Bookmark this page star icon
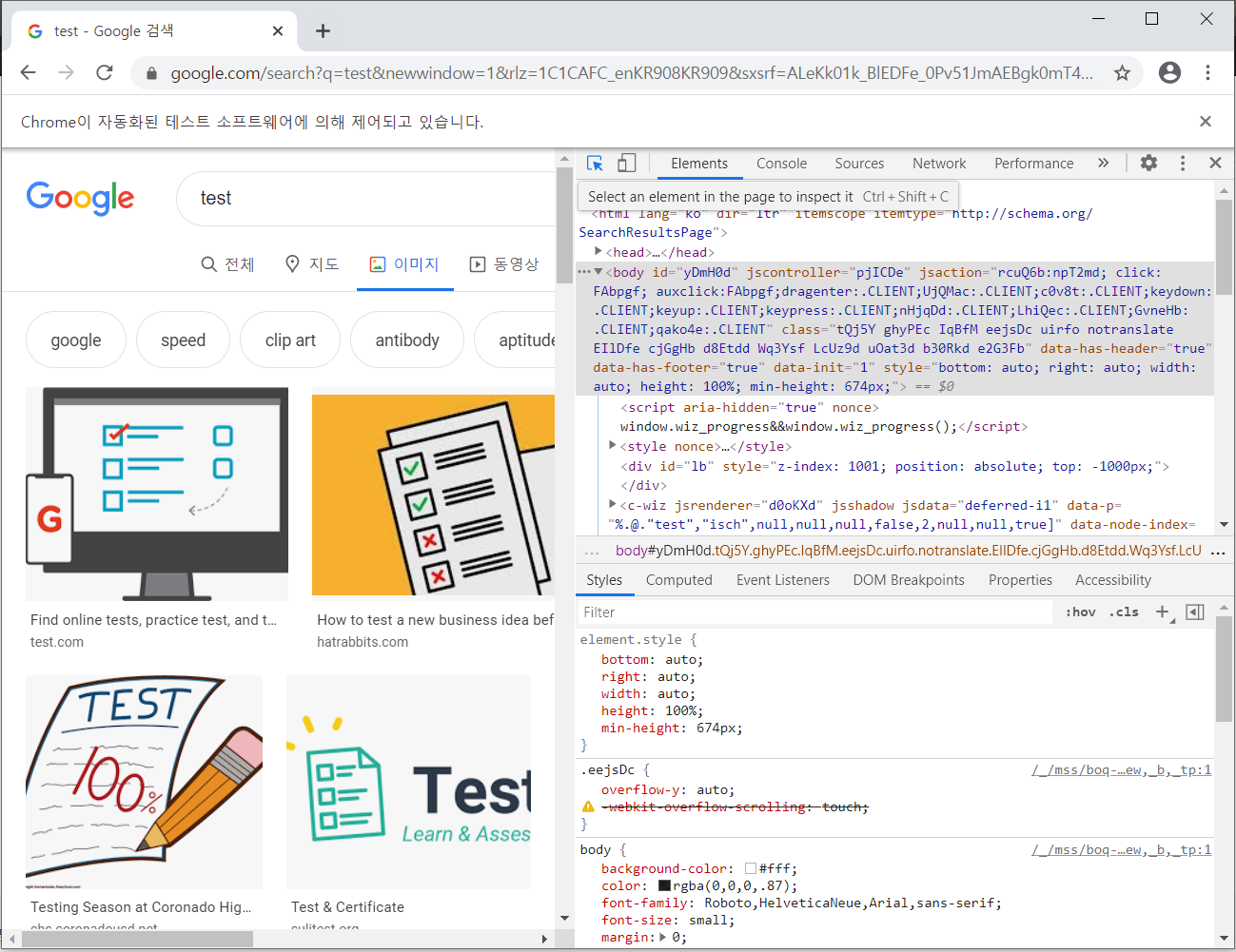1236x952 pixels. [x=1122, y=72]
